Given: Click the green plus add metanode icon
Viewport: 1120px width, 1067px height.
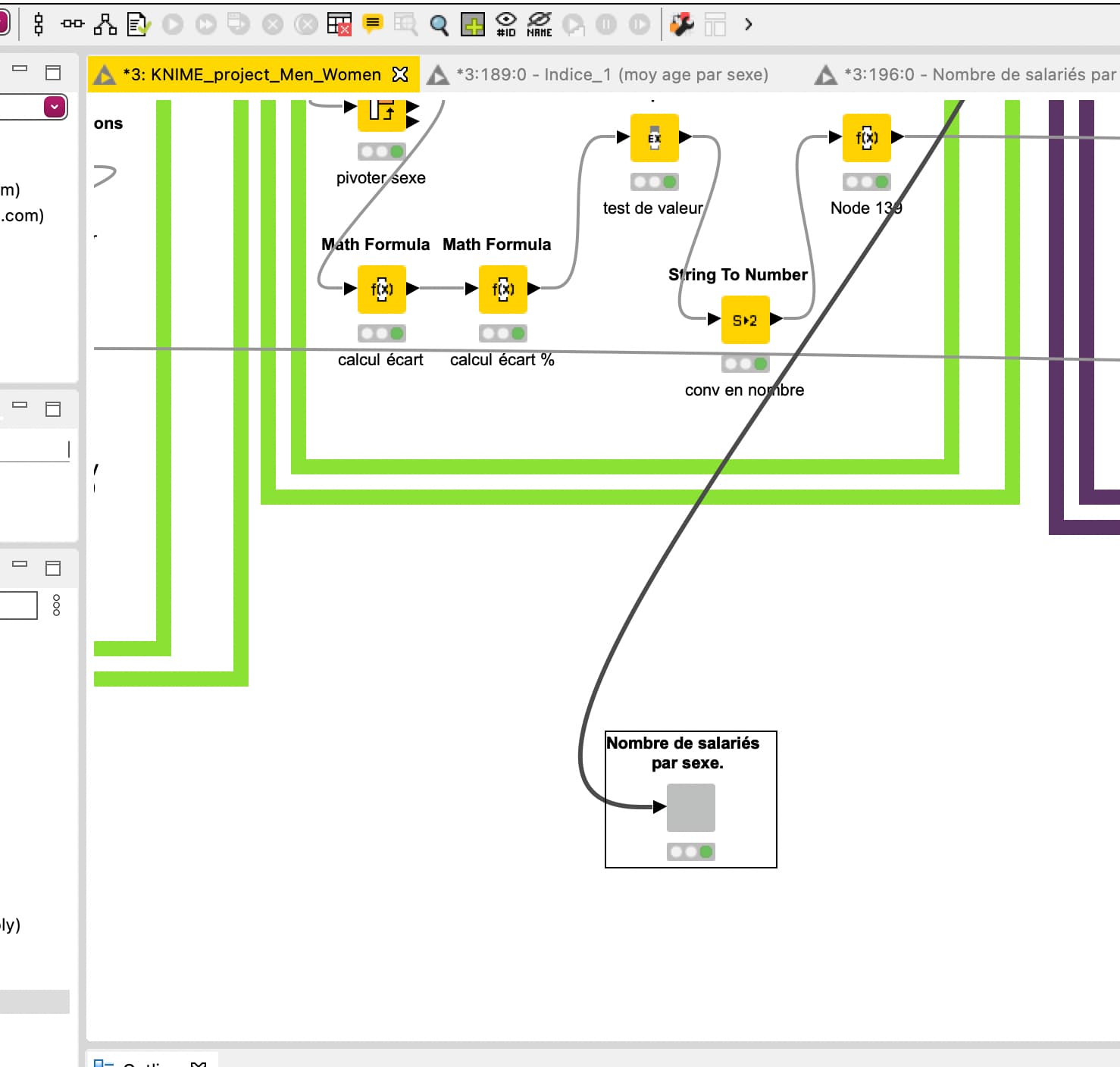Looking at the screenshot, I should (473, 25).
